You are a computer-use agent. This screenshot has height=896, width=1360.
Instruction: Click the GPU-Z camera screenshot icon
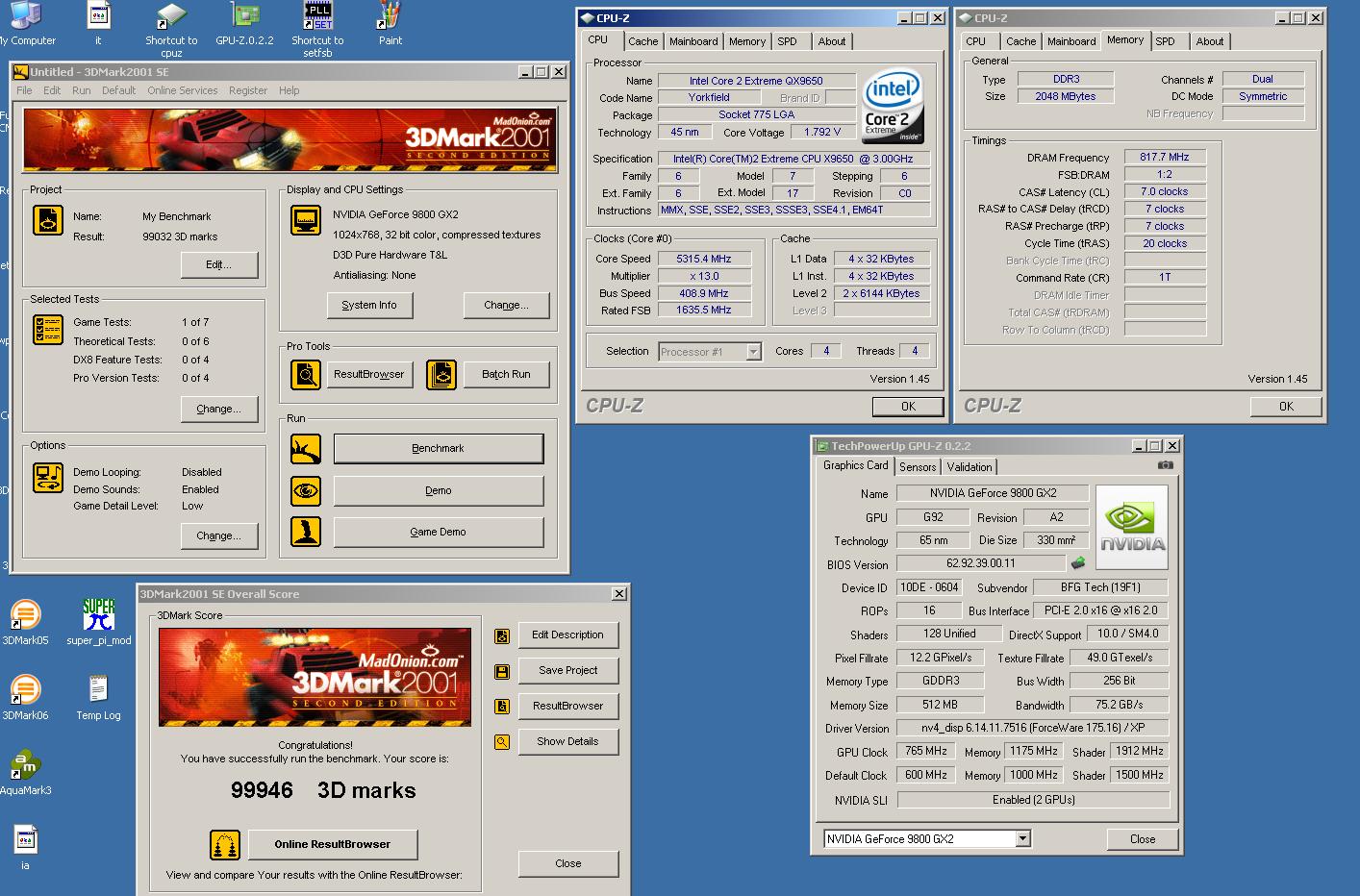[1166, 465]
